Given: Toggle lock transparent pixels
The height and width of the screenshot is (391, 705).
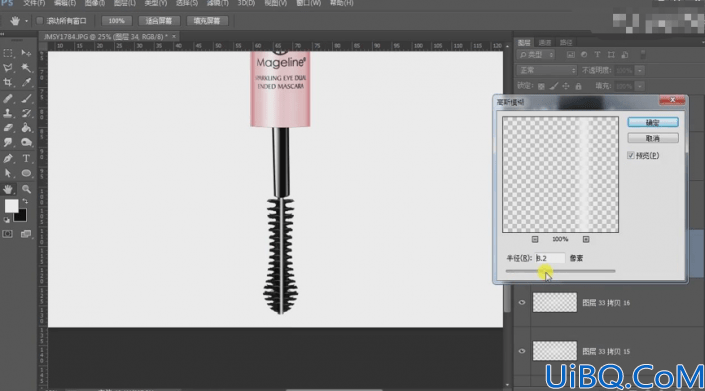Looking at the screenshot, I should click(x=541, y=86).
